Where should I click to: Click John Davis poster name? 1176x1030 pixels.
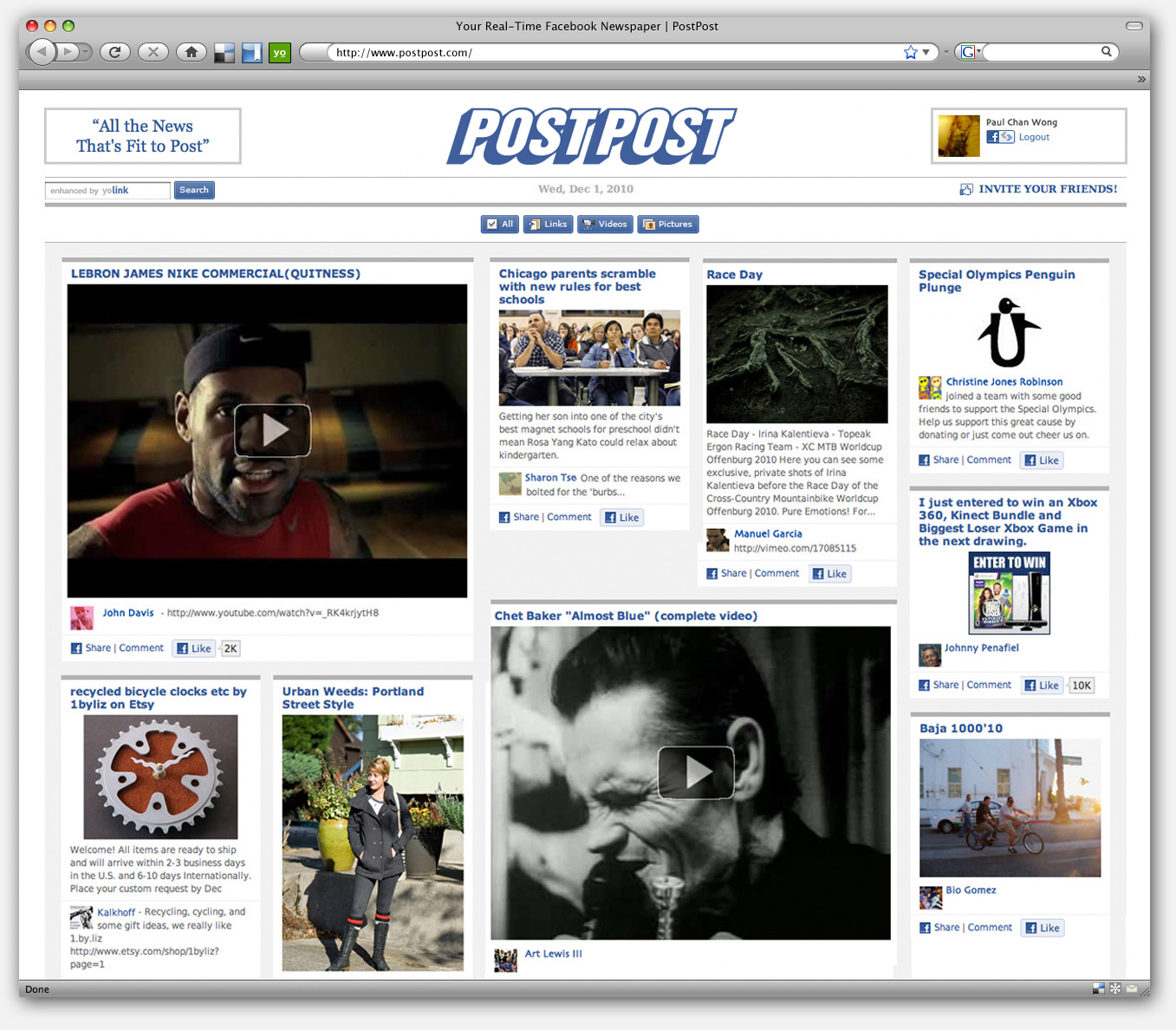128,613
